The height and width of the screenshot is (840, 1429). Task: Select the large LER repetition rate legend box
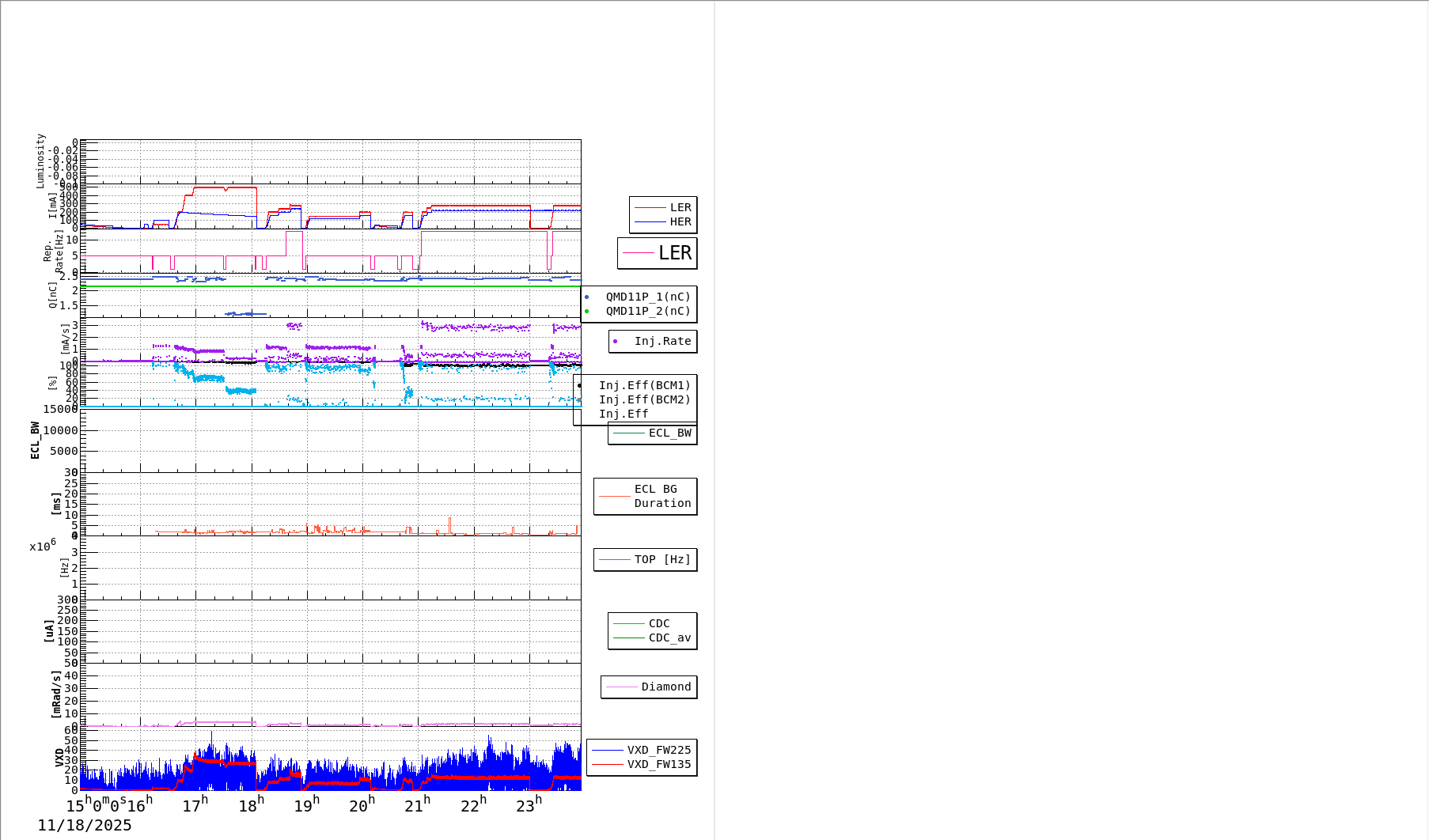pos(657,253)
